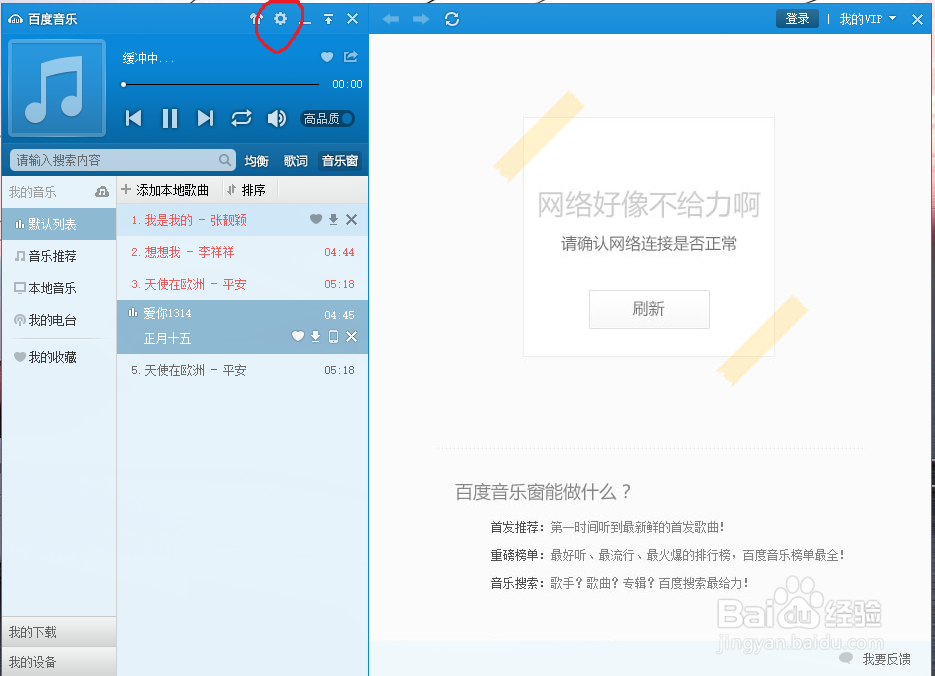
Task: Select song 3. 天使在欧洲 - 平安
Action: (x=242, y=284)
